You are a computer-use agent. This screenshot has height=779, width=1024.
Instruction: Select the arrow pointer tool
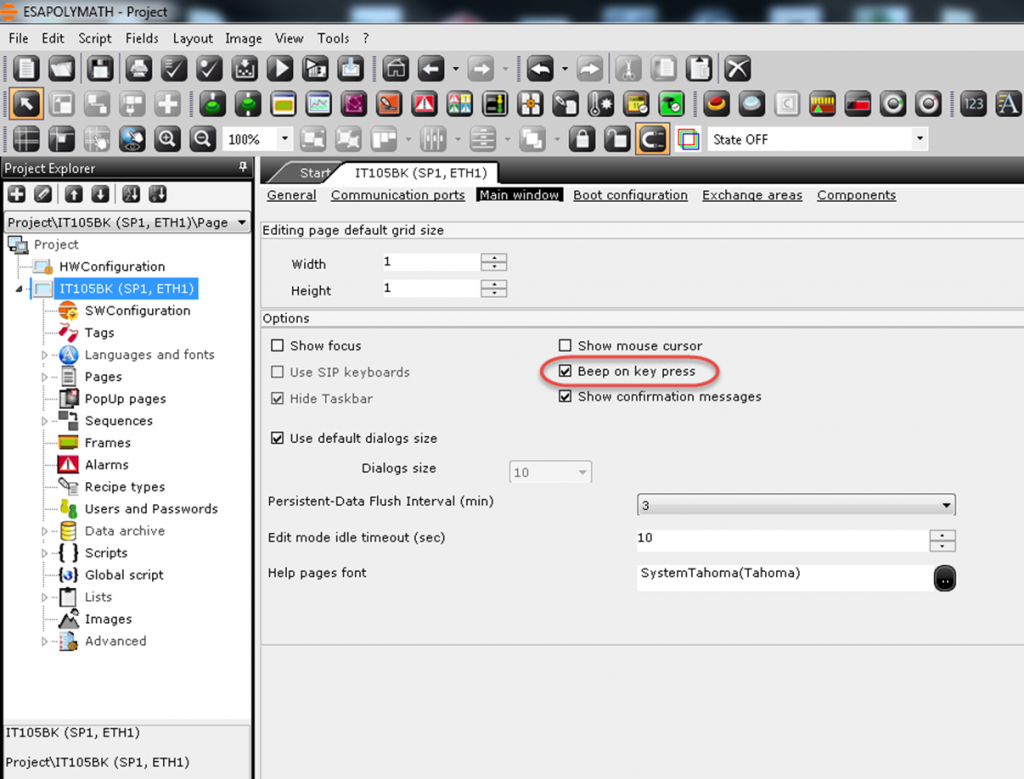26,104
